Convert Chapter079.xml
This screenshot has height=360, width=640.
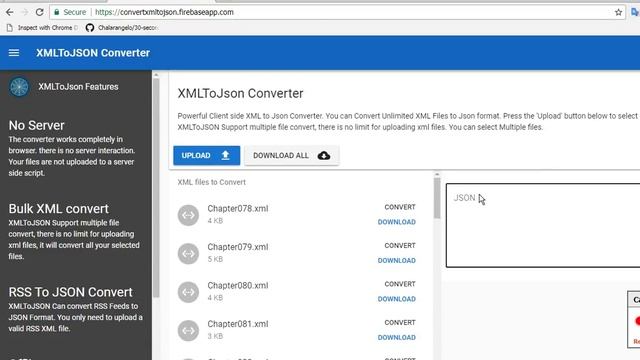point(400,246)
